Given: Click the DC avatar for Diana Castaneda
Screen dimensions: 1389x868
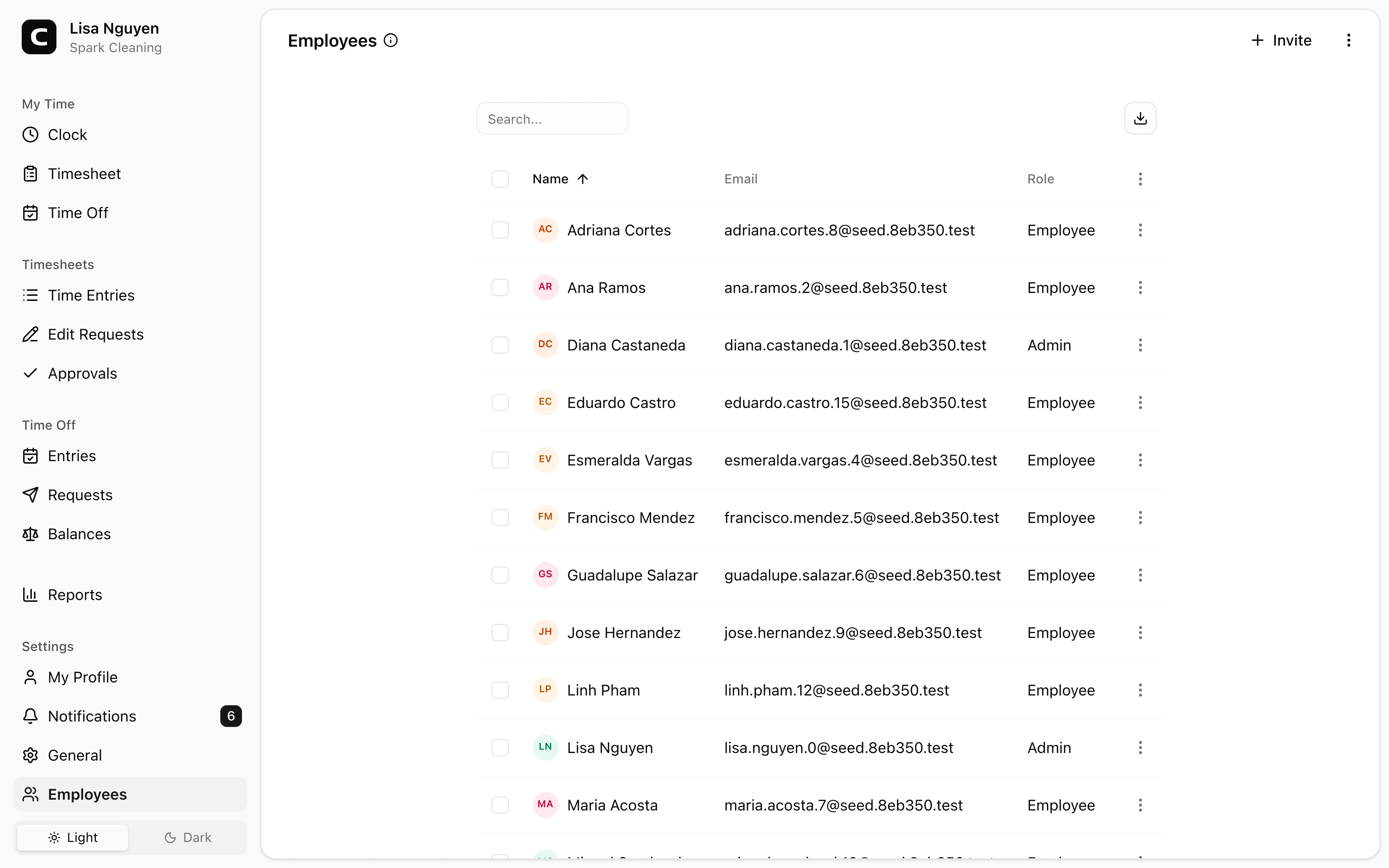Looking at the screenshot, I should click(x=545, y=344).
